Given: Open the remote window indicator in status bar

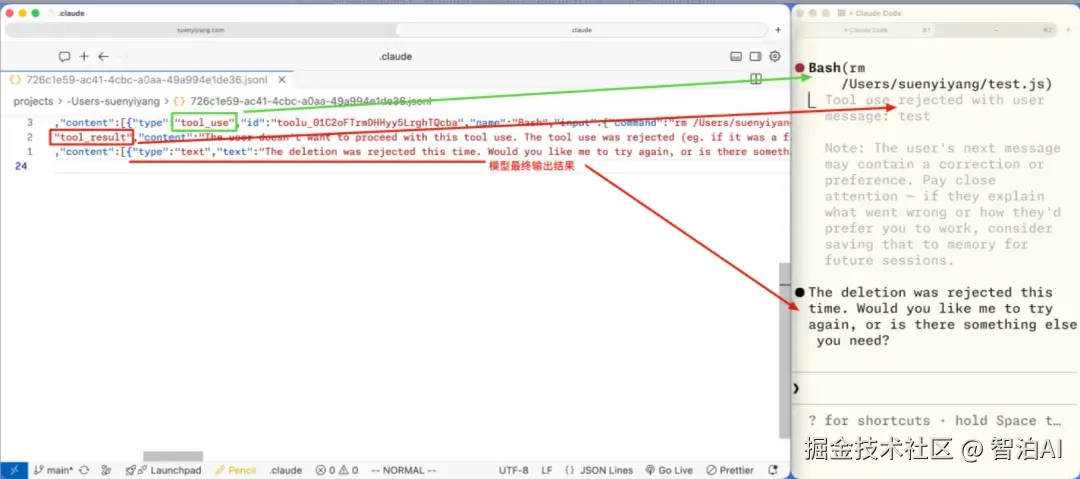Looking at the screenshot, I should click(14, 470).
